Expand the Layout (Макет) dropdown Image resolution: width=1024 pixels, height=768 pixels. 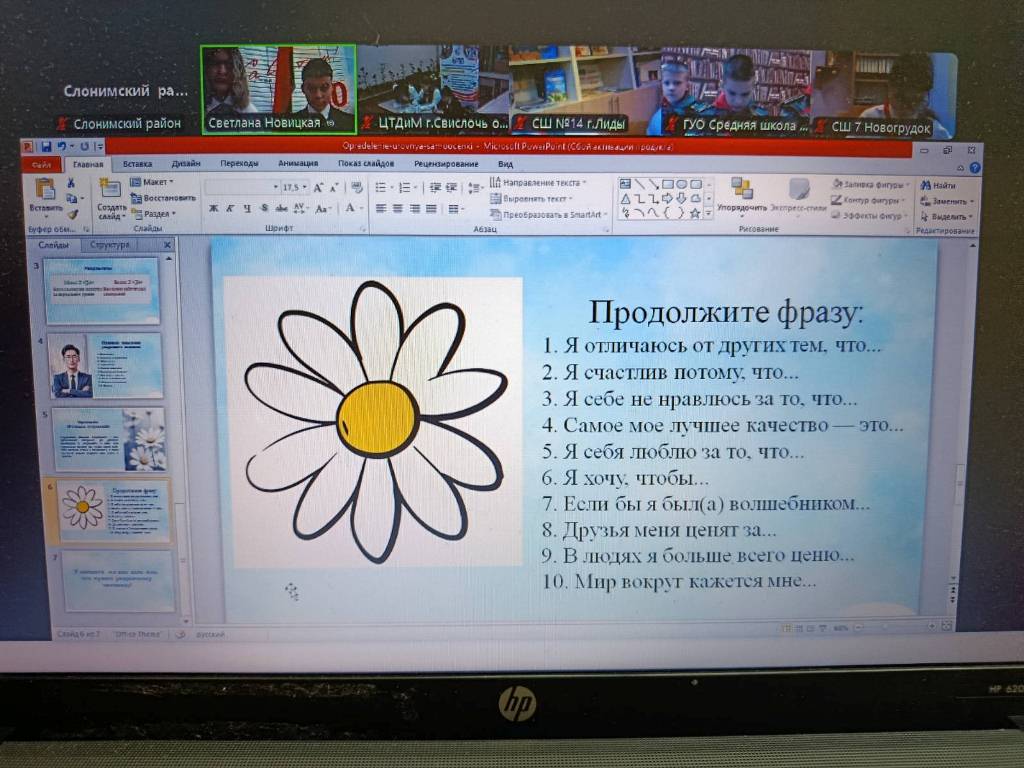pos(155,182)
